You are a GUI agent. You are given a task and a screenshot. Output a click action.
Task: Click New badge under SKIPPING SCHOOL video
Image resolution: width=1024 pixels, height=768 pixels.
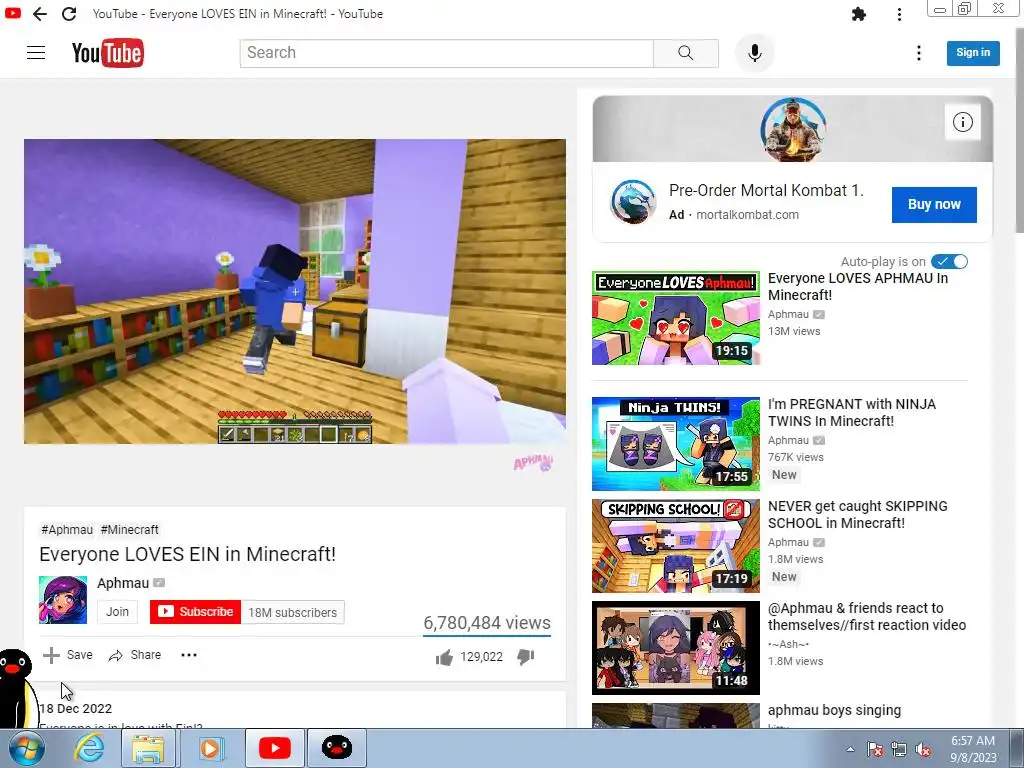click(784, 577)
